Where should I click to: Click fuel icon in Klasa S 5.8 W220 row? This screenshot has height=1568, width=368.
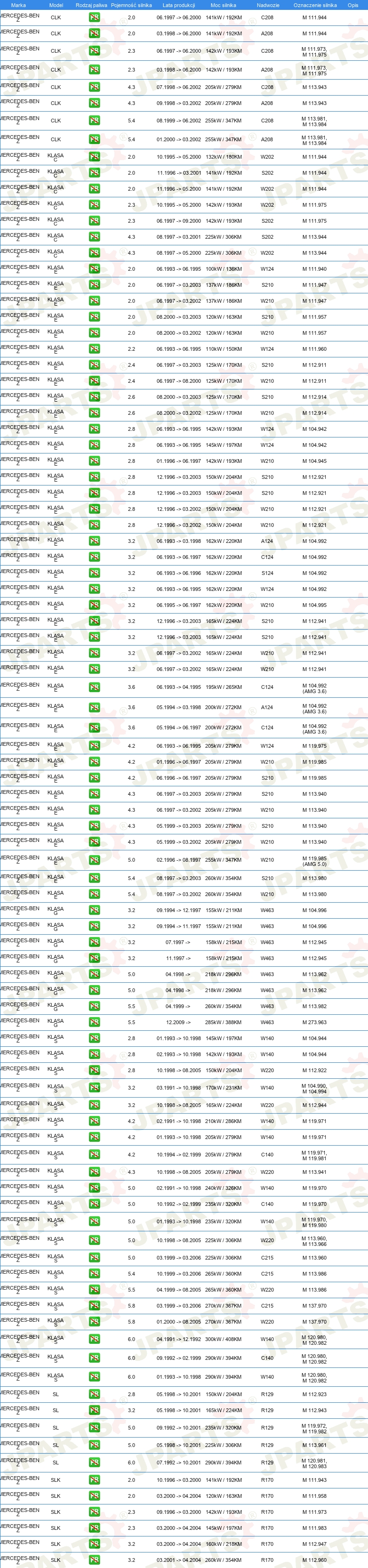tap(94, 1322)
